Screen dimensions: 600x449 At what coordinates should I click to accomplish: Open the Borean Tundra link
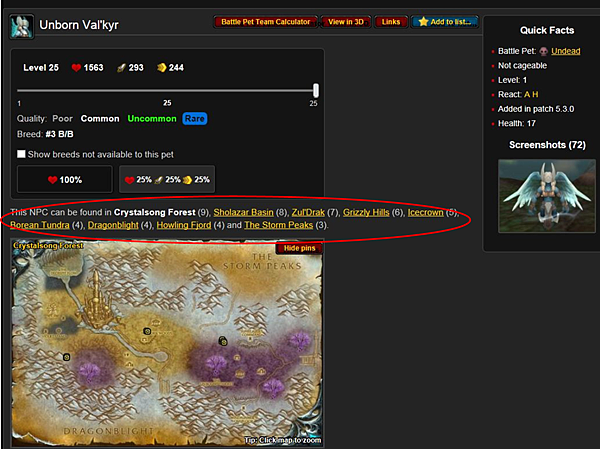[x=40, y=225]
